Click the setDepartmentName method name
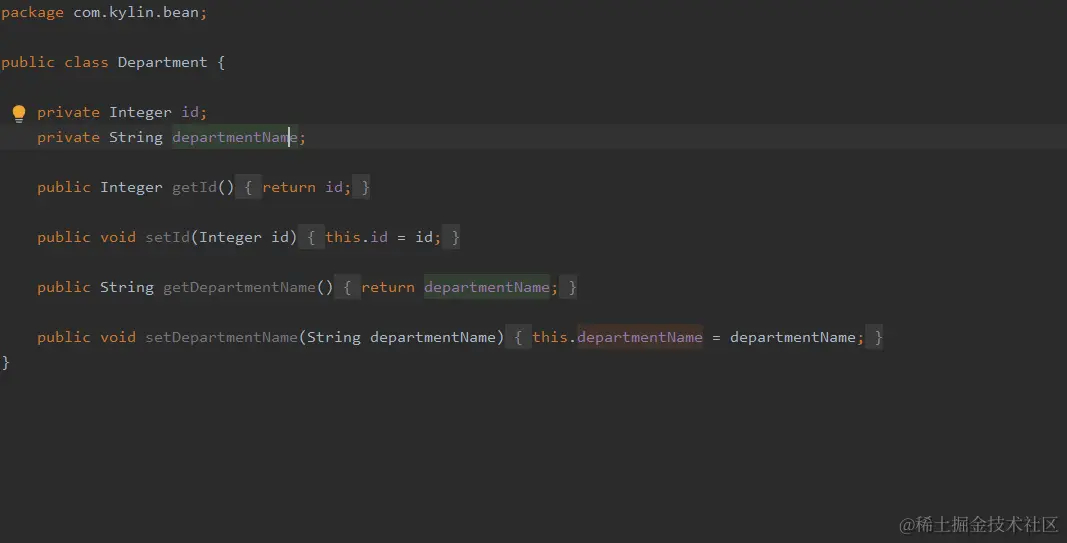 click(221, 337)
